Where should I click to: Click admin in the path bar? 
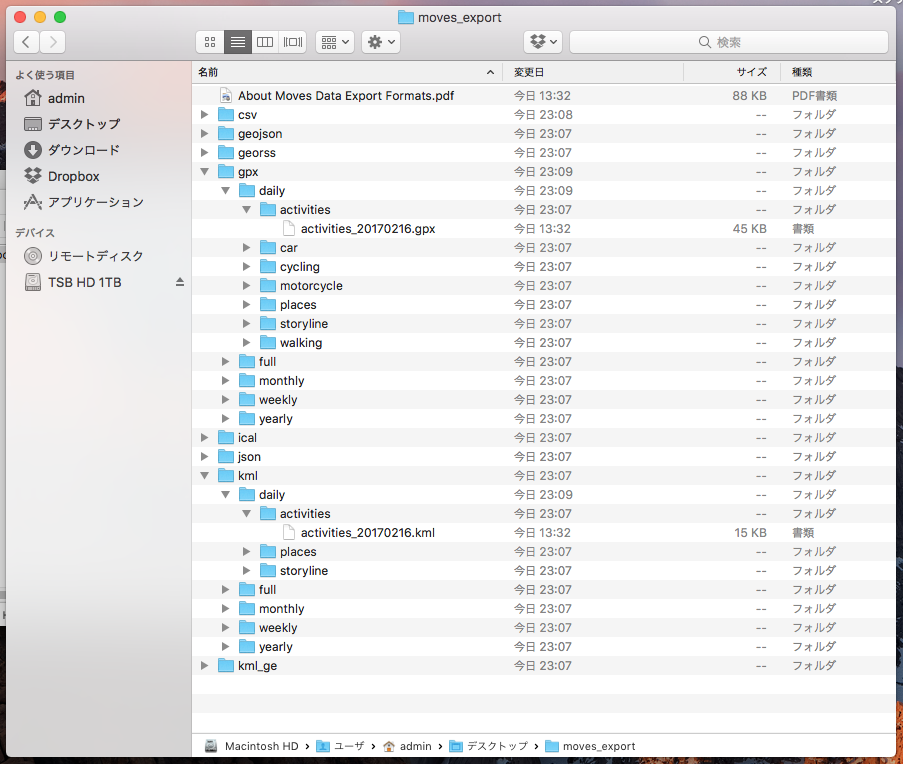pos(407,746)
